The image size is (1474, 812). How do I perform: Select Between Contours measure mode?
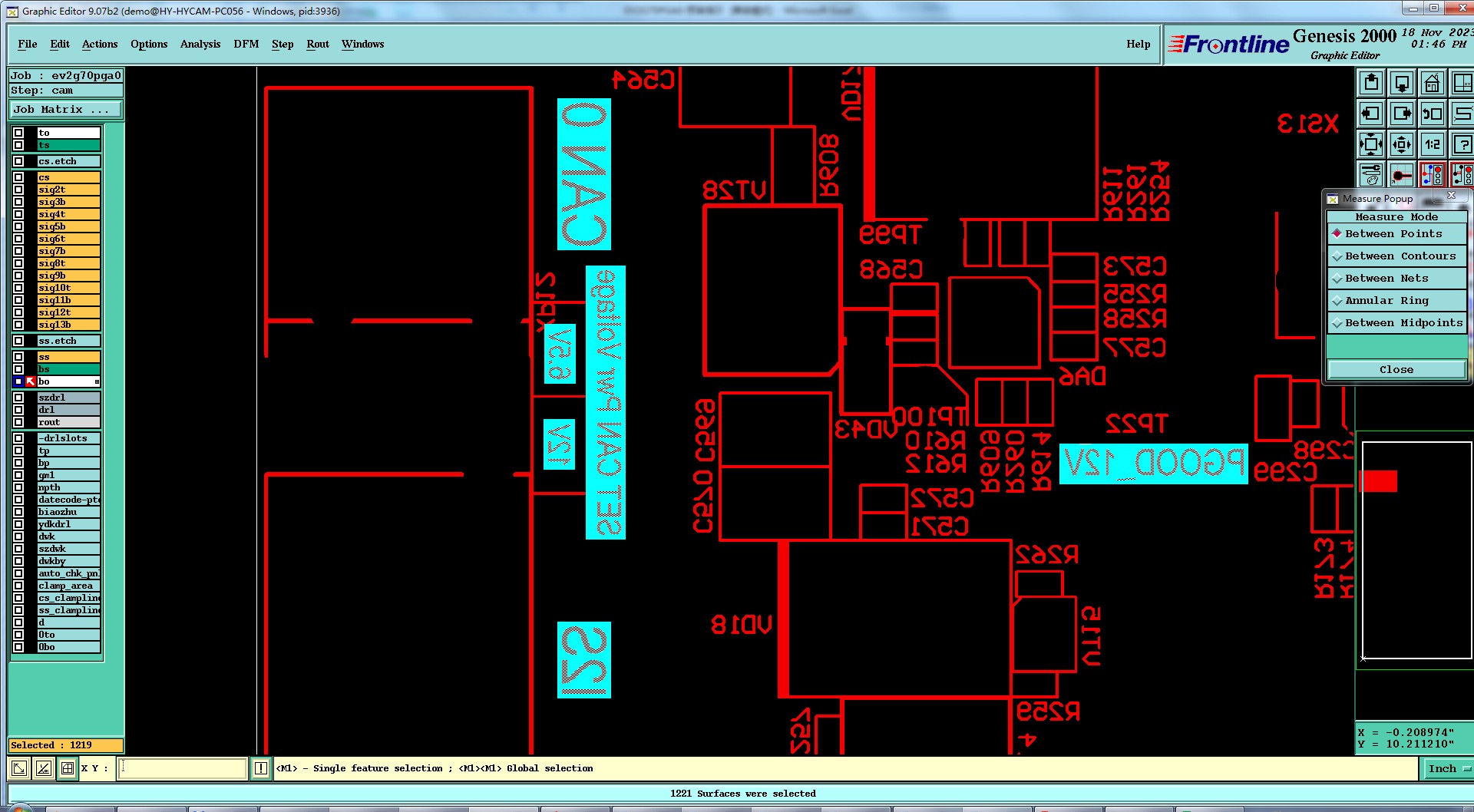(1396, 256)
